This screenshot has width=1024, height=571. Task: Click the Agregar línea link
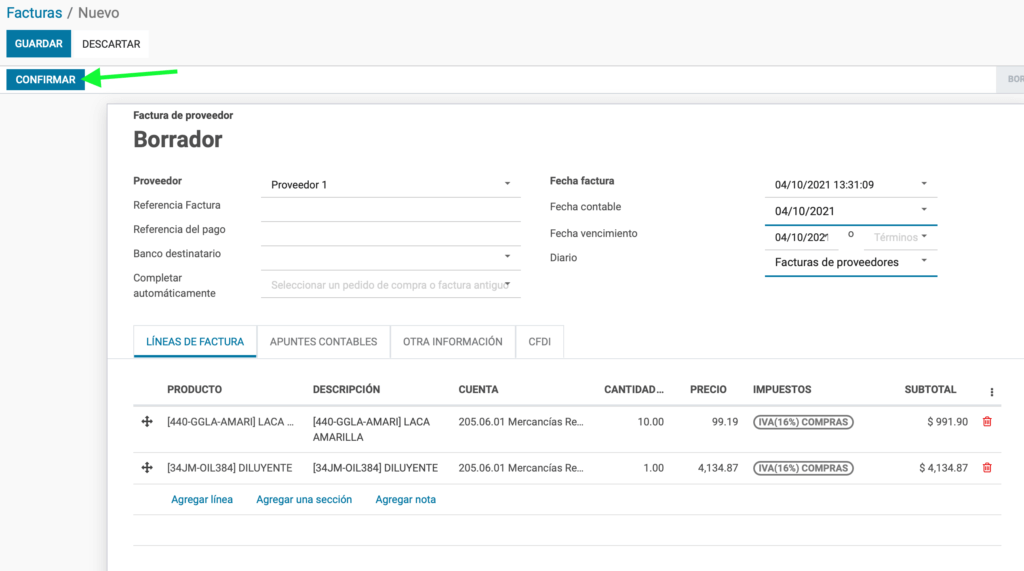[x=202, y=499]
